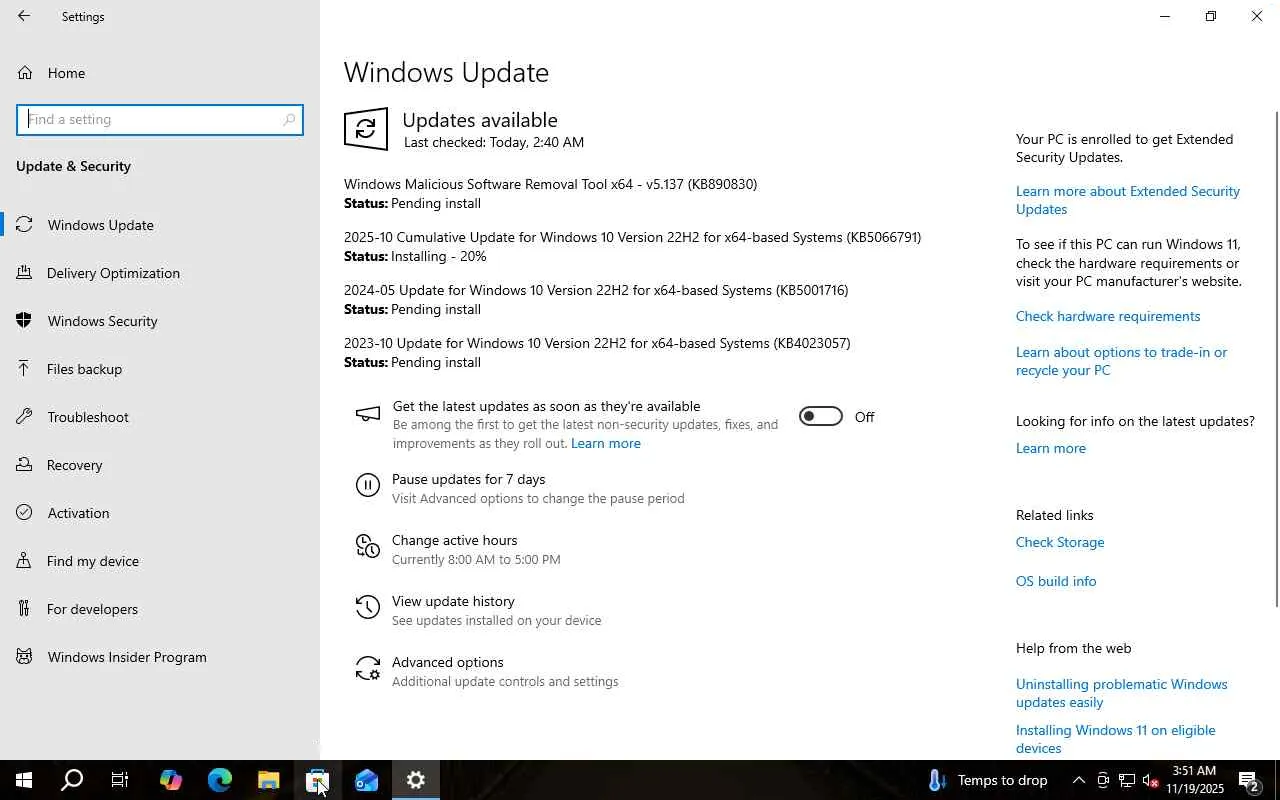This screenshot has width=1280, height=800.
Task: Click the 'Find a setting' search field
Action: coord(160,119)
